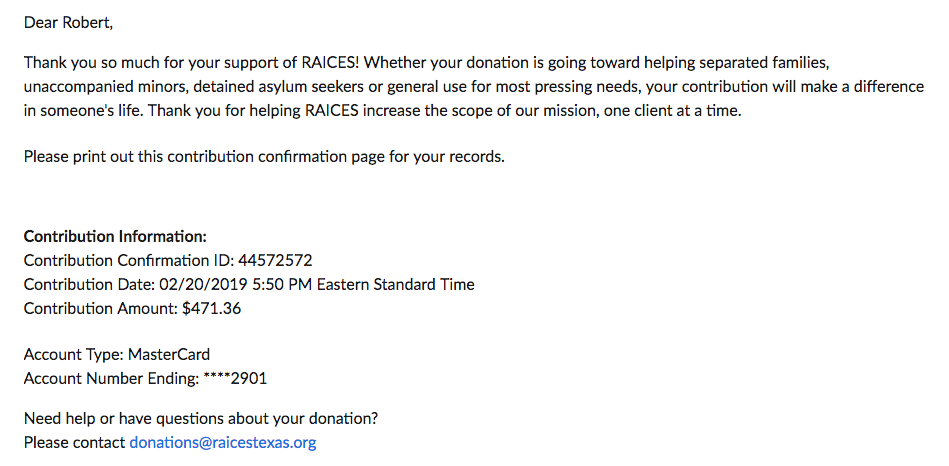This screenshot has height=466, width=949.
Task: Click the "Contribution Confirmation ID:" label
Action: (129, 260)
